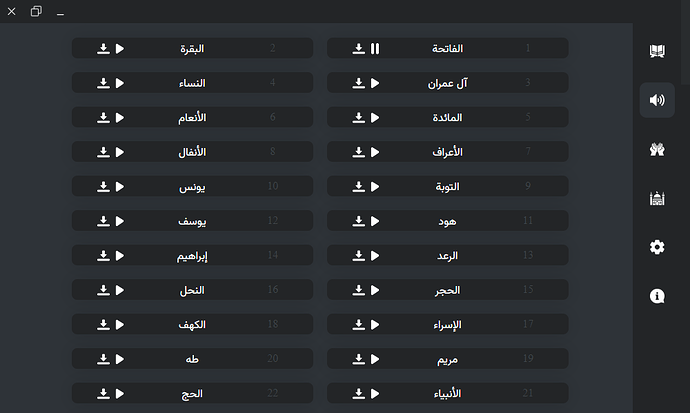The height and width of the screenshot is (413, 690).
Task: Pause Al-Fatiha surah playback
Action: [375, 48]
